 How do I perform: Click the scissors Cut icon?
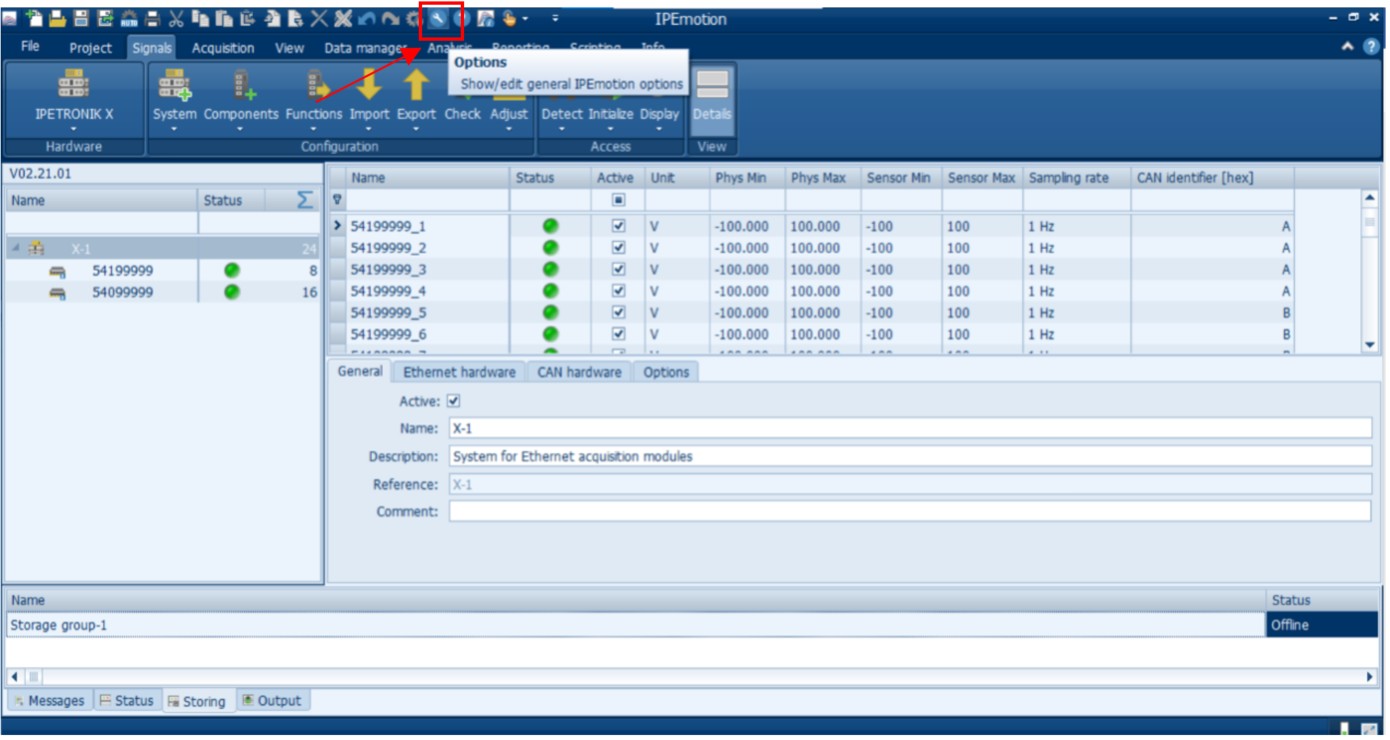click(175, 19)
